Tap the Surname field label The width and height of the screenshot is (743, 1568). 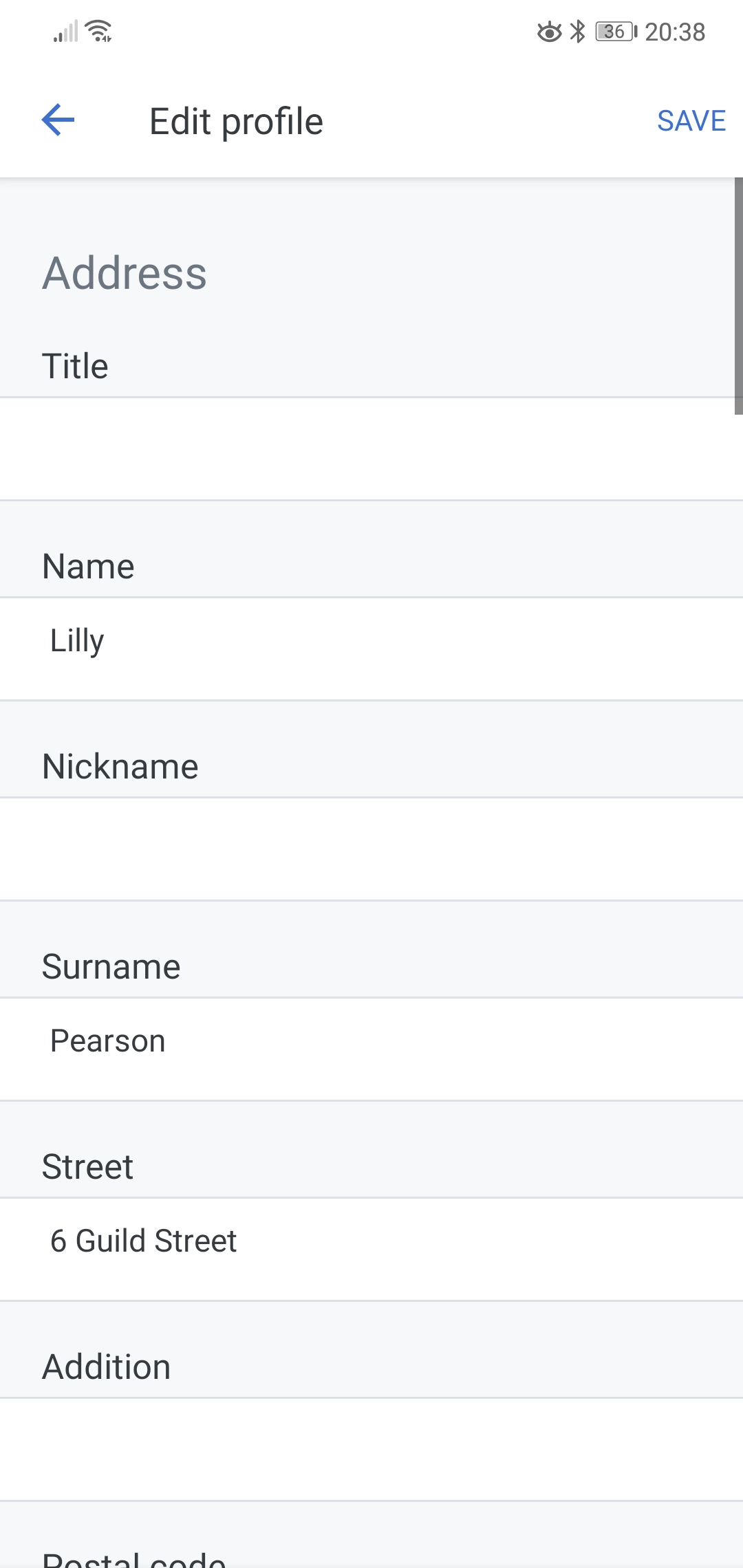[111, 966]
